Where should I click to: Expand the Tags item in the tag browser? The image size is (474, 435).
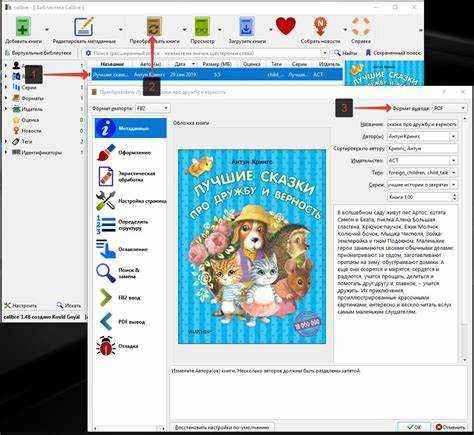pyautogui.click(x=5, y=142)
